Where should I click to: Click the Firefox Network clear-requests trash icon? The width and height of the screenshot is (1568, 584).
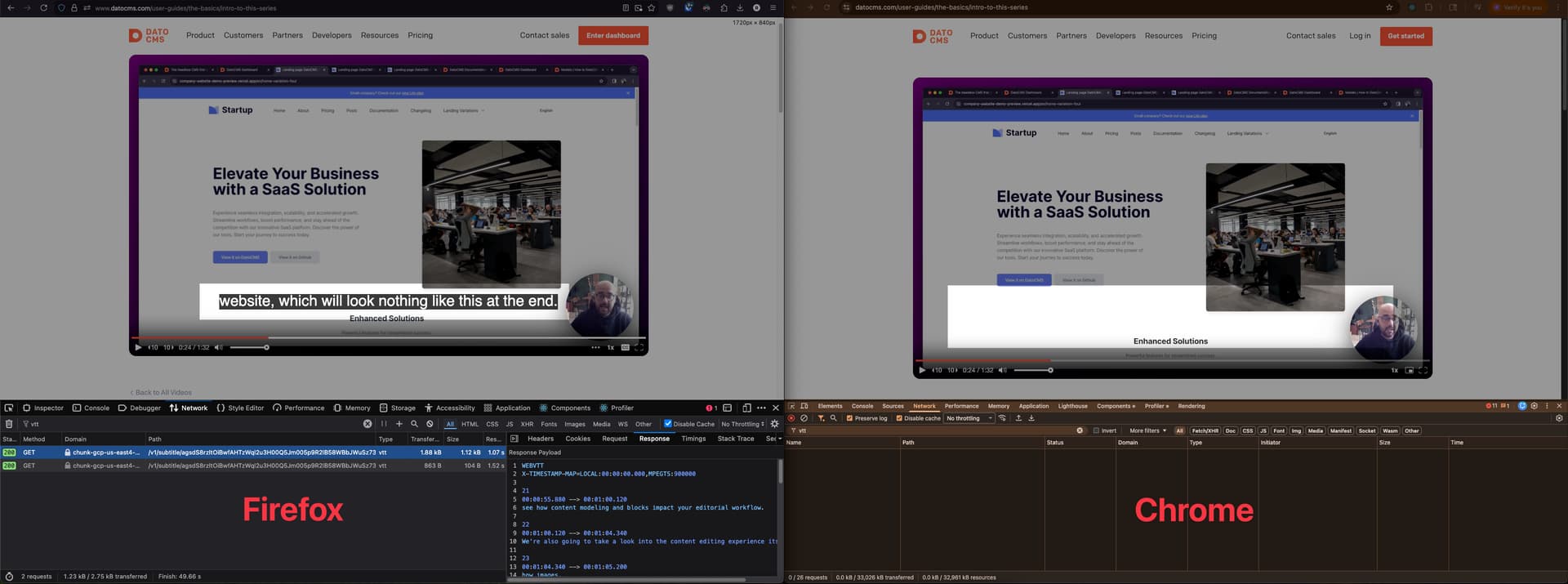pyautogui.click(x=9, y=424)
